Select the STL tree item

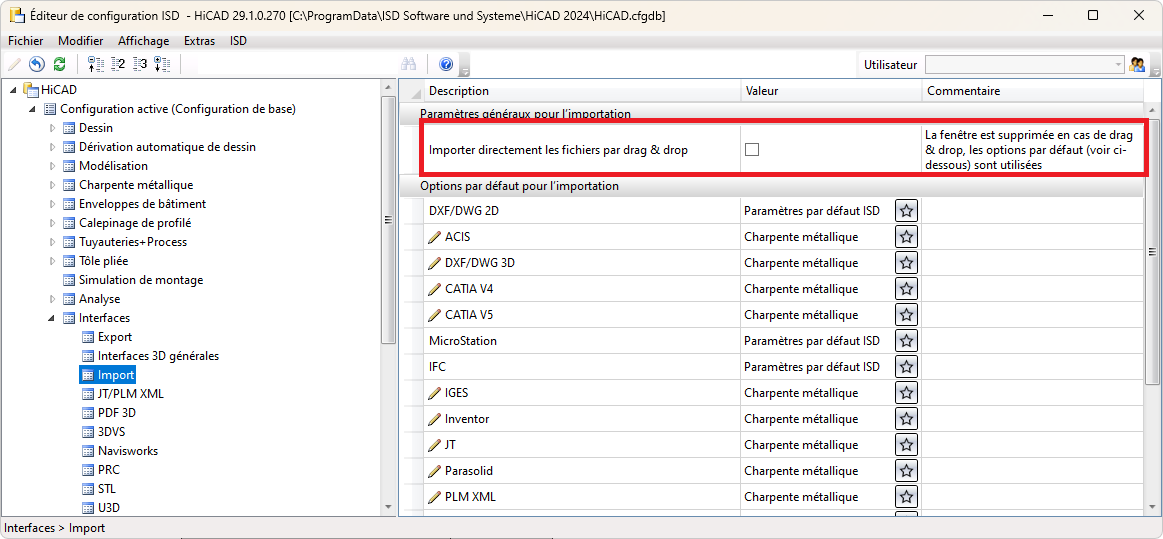coord(107,489)
